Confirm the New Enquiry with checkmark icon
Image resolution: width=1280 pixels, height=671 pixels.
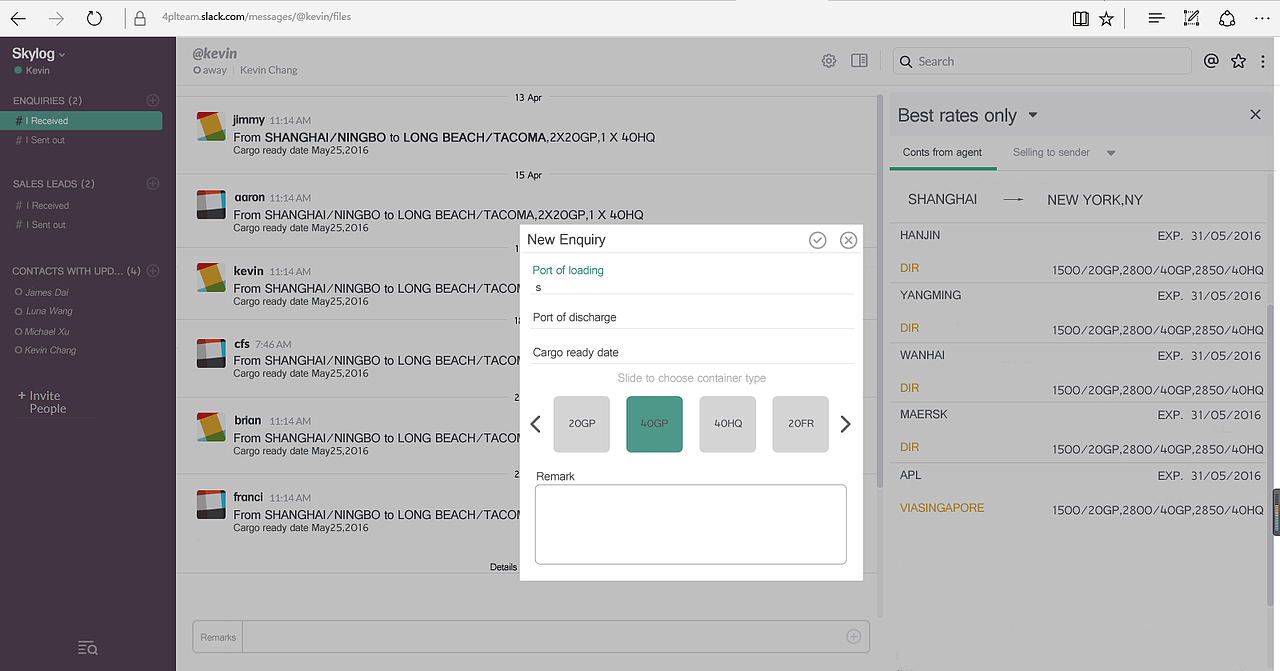point(817,240)
